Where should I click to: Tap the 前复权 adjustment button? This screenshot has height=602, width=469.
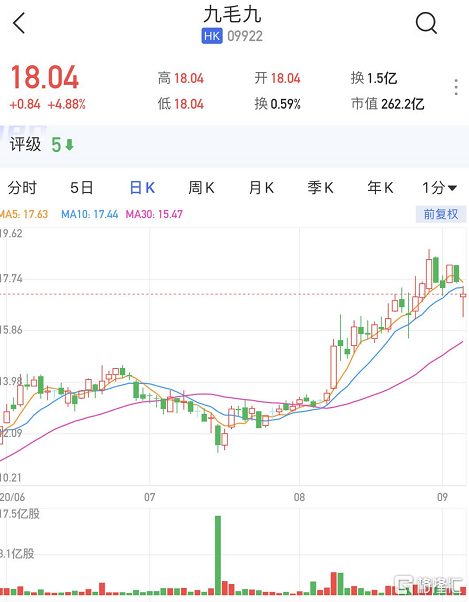pyautogui.click(x=441, y=214)
